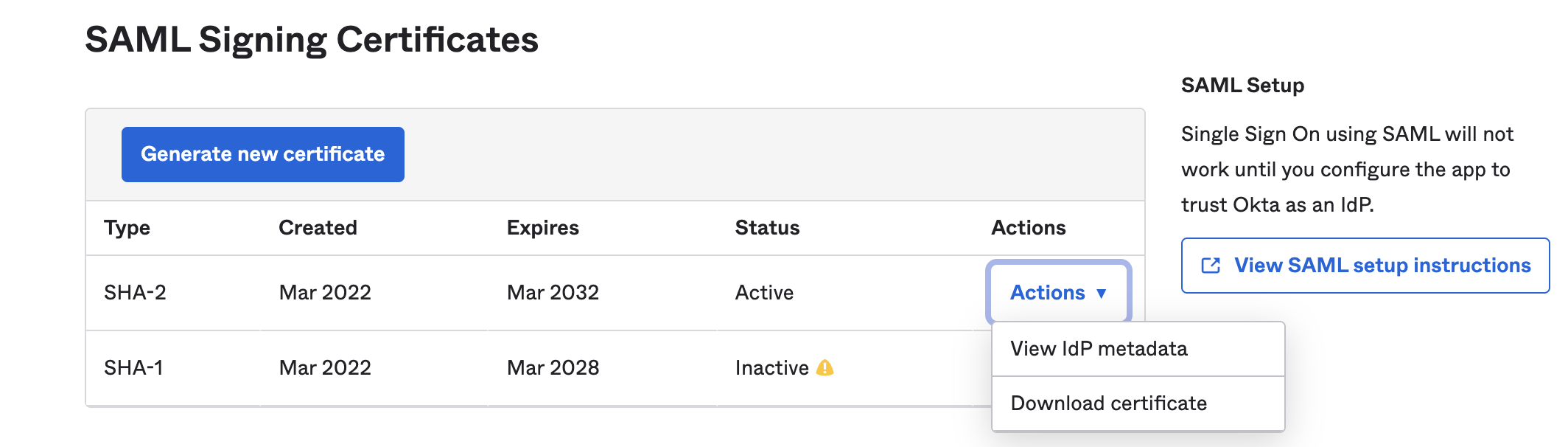Click the SAML Setup heading
Viewport: 1568px width, 447px height.
point(1242,86)
